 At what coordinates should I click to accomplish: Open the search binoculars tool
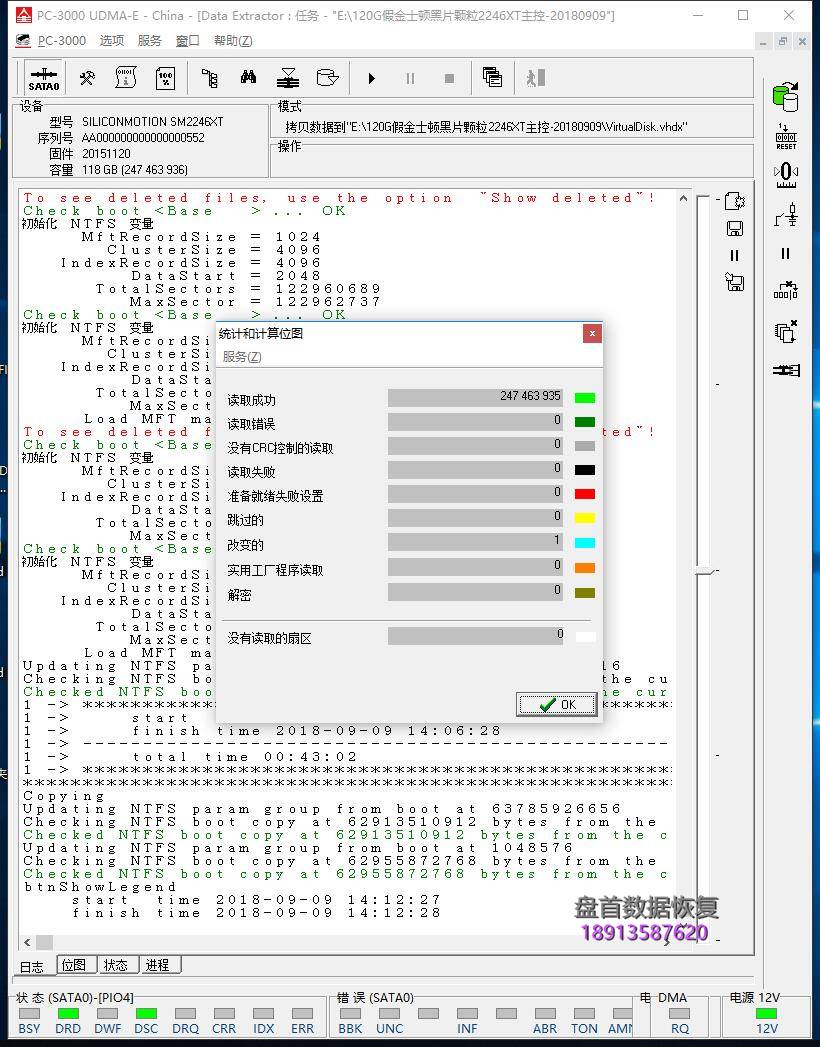(x=250, y=77)
